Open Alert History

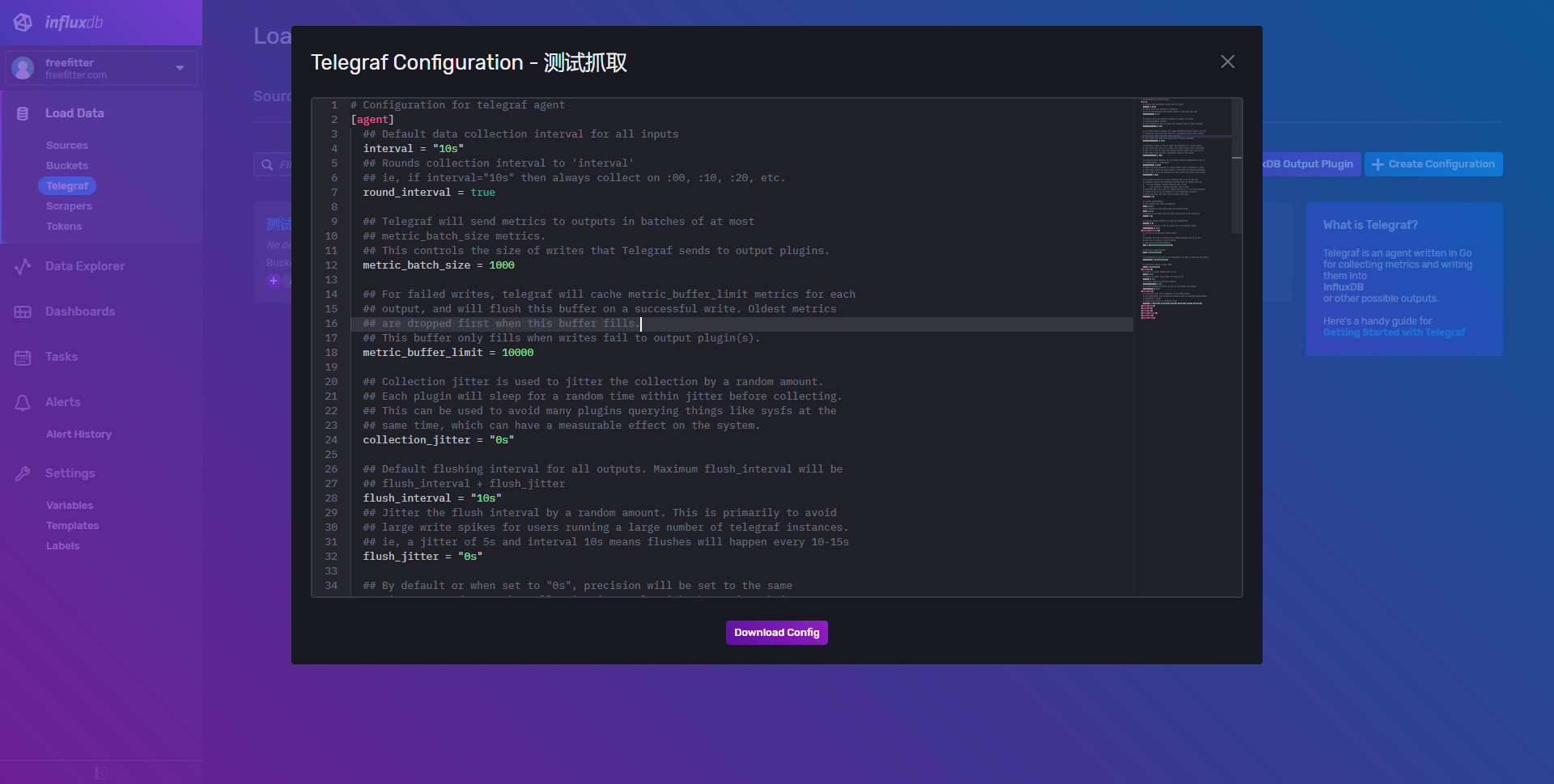(79, 434)
